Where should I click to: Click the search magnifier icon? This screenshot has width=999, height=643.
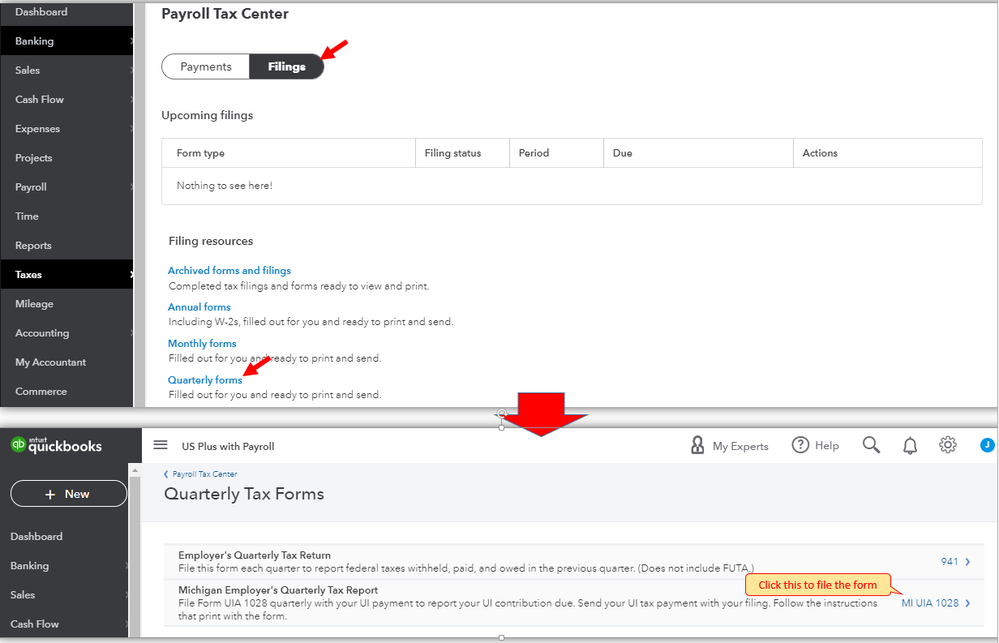coord(871,445)
